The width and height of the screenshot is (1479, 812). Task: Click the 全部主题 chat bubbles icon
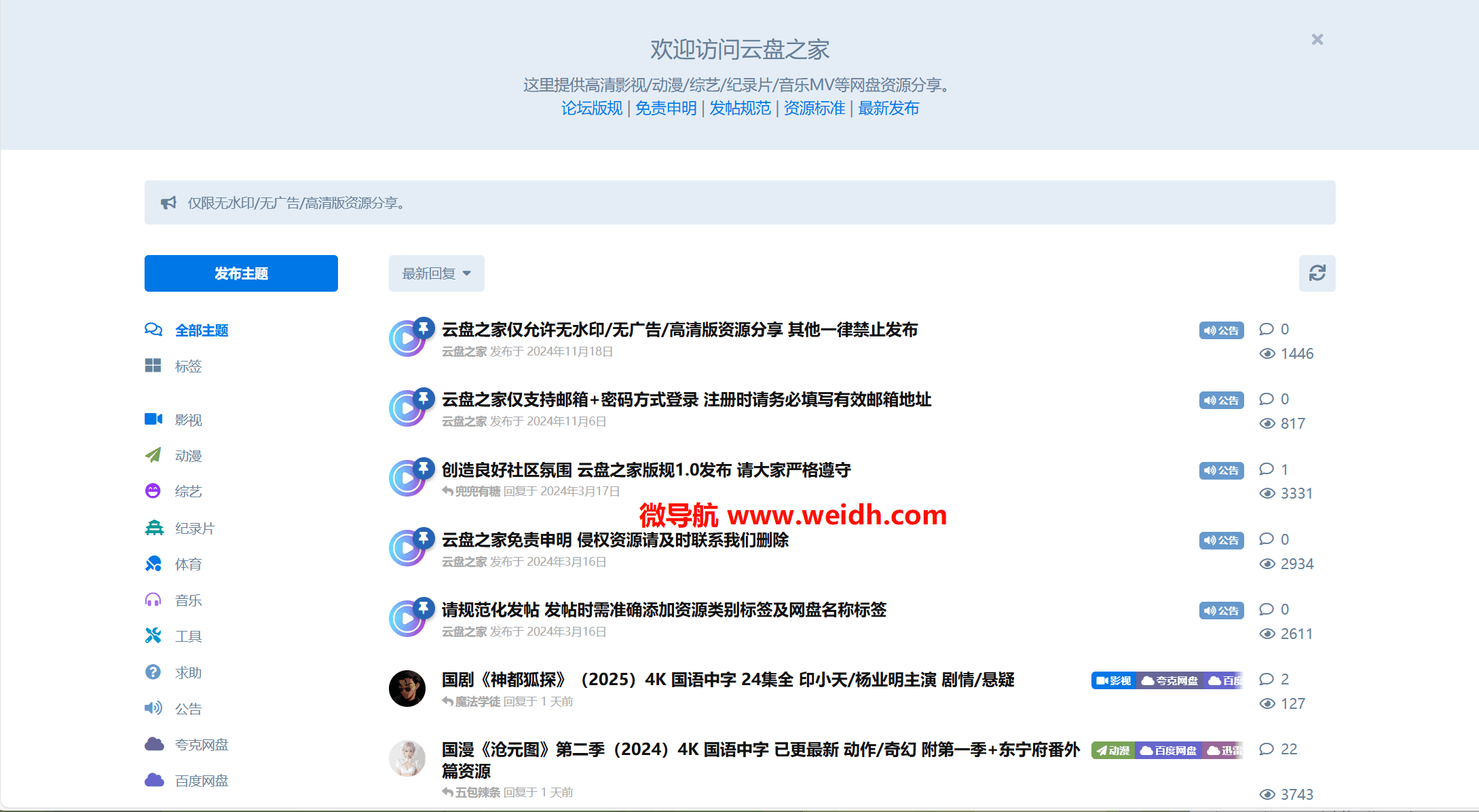(153, 330)
